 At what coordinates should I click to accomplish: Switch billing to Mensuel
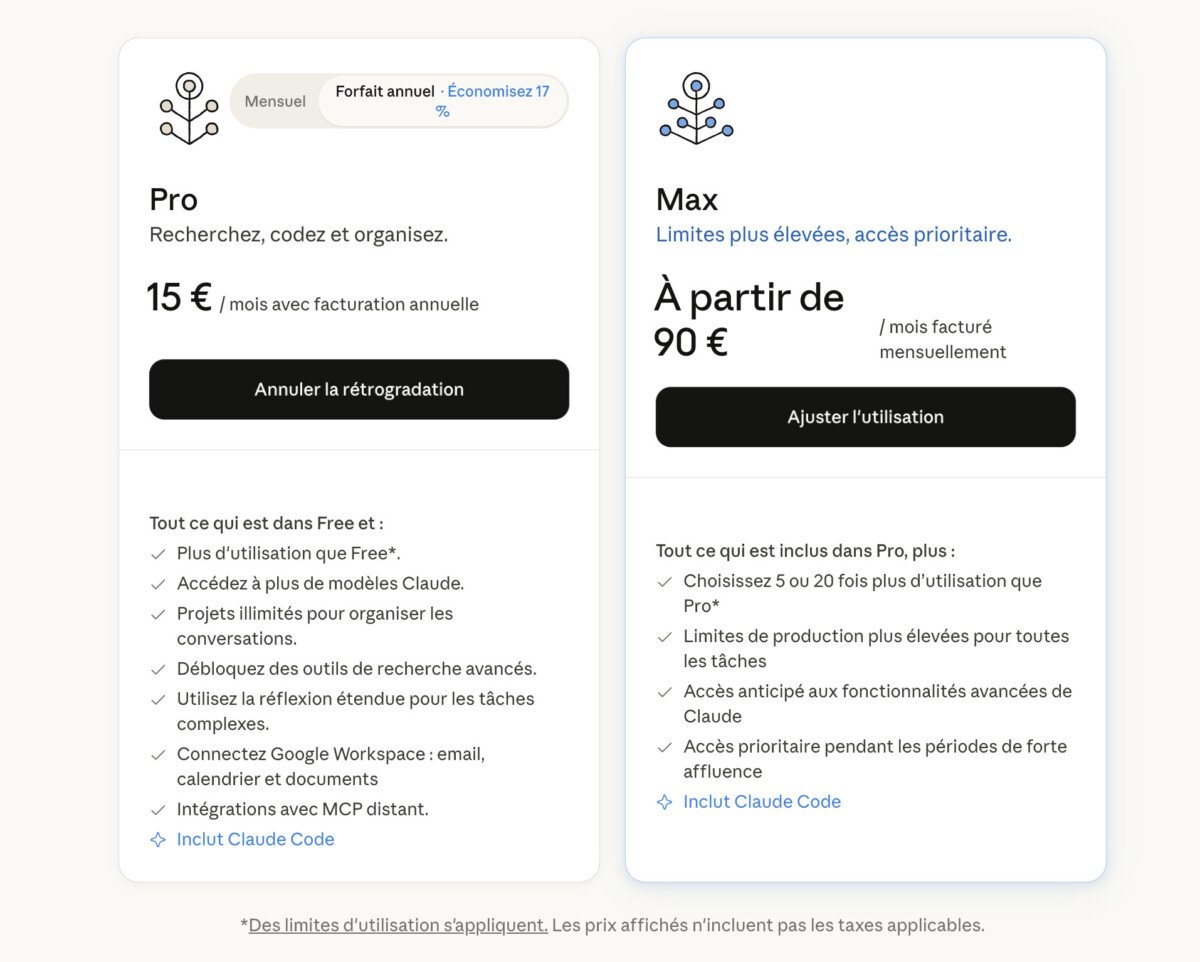point(275,101)
